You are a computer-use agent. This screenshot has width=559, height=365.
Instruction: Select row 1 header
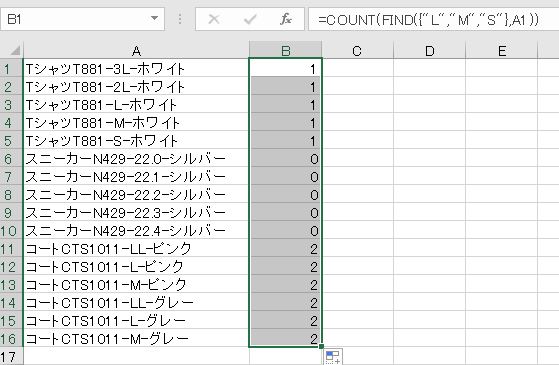click(x=11, y=68)
